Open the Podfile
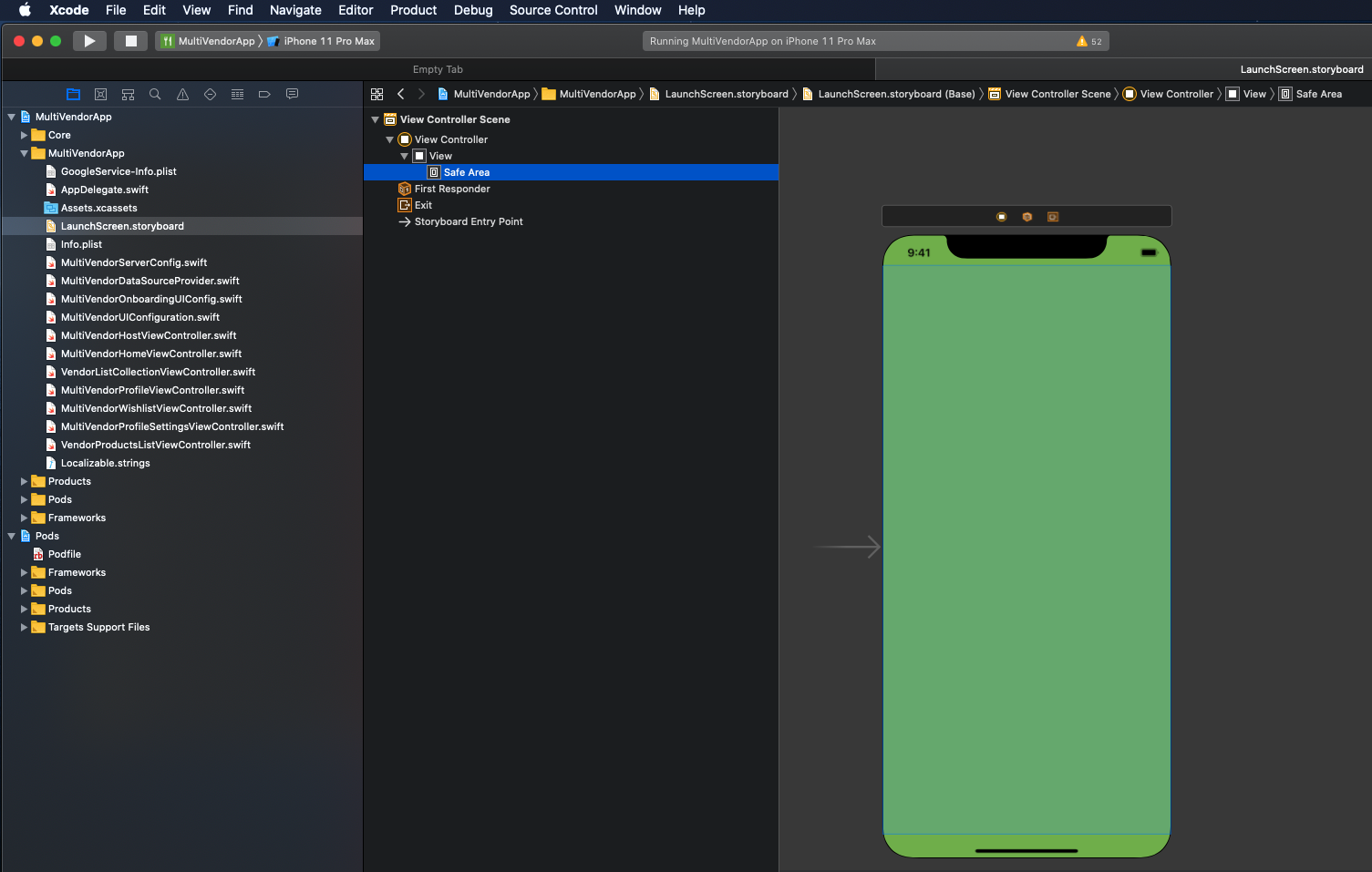 (64, 554)
